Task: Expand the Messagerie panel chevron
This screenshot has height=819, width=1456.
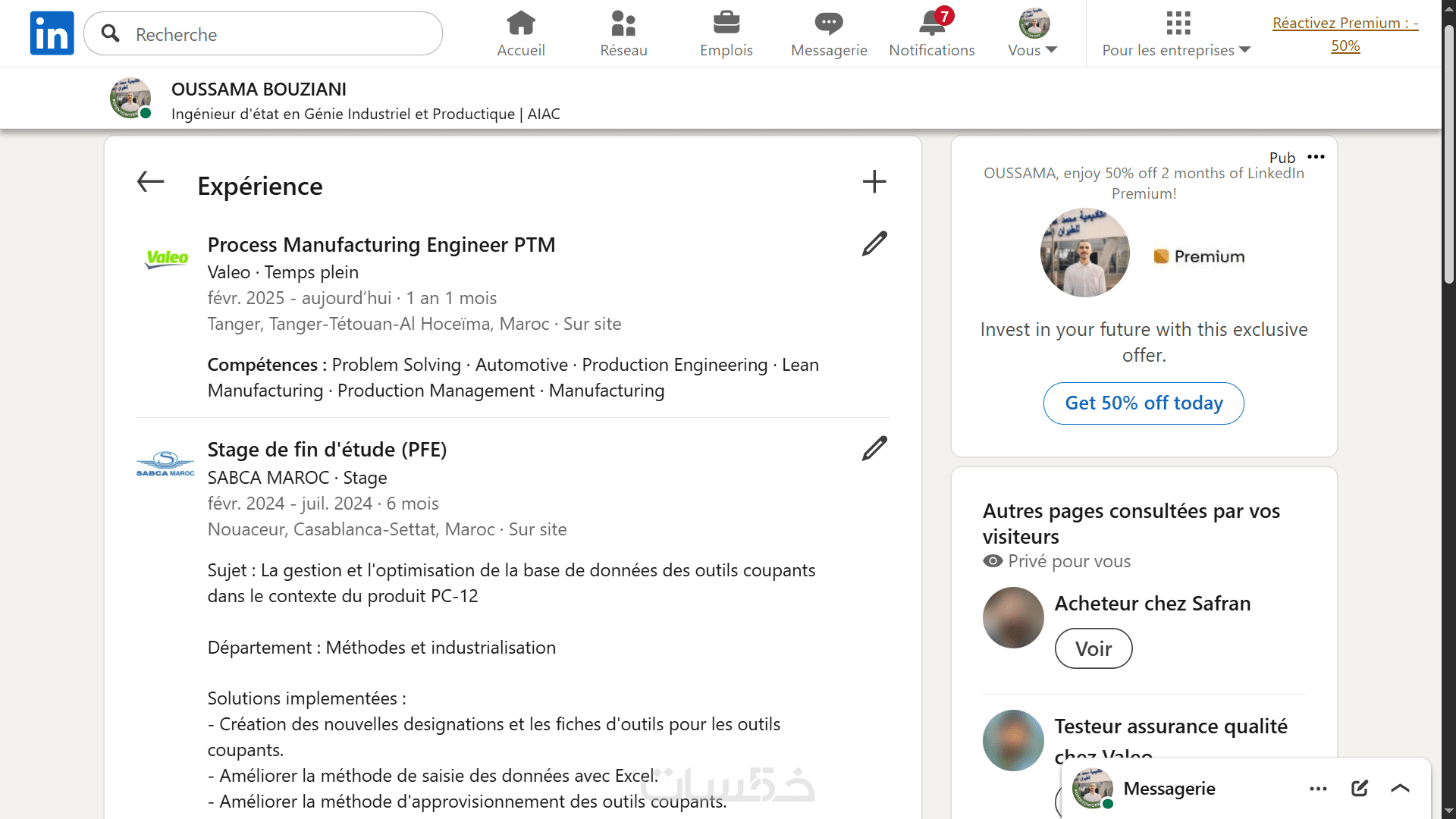Action: [x=1400, y=789]
